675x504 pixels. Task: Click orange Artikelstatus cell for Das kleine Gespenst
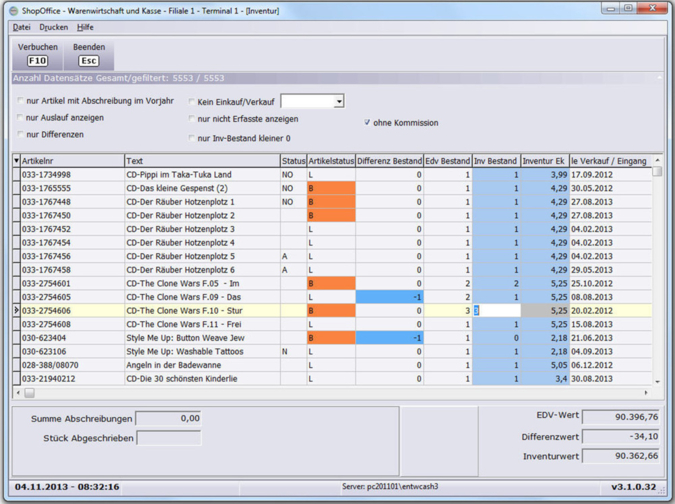[330, 188]
